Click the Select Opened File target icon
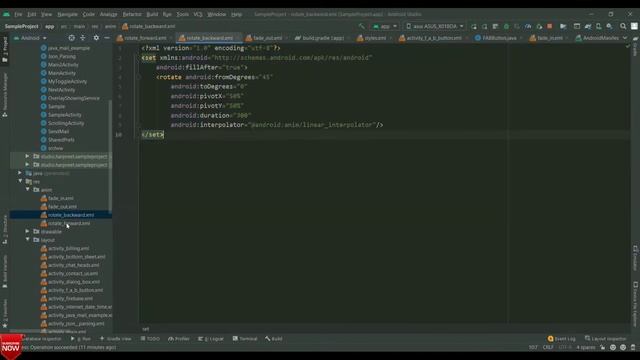This screenshot has height=360, width=640. 71,38
